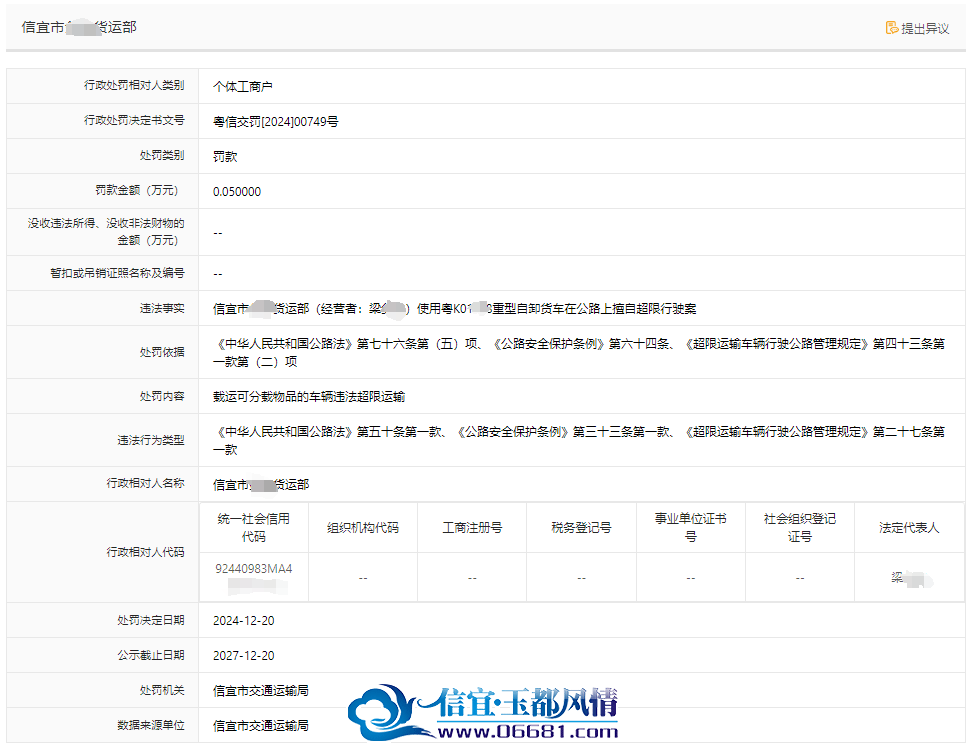Click the 事业单位证书号 column header
This screenshot has width=967, height=749.
point(691,528)
